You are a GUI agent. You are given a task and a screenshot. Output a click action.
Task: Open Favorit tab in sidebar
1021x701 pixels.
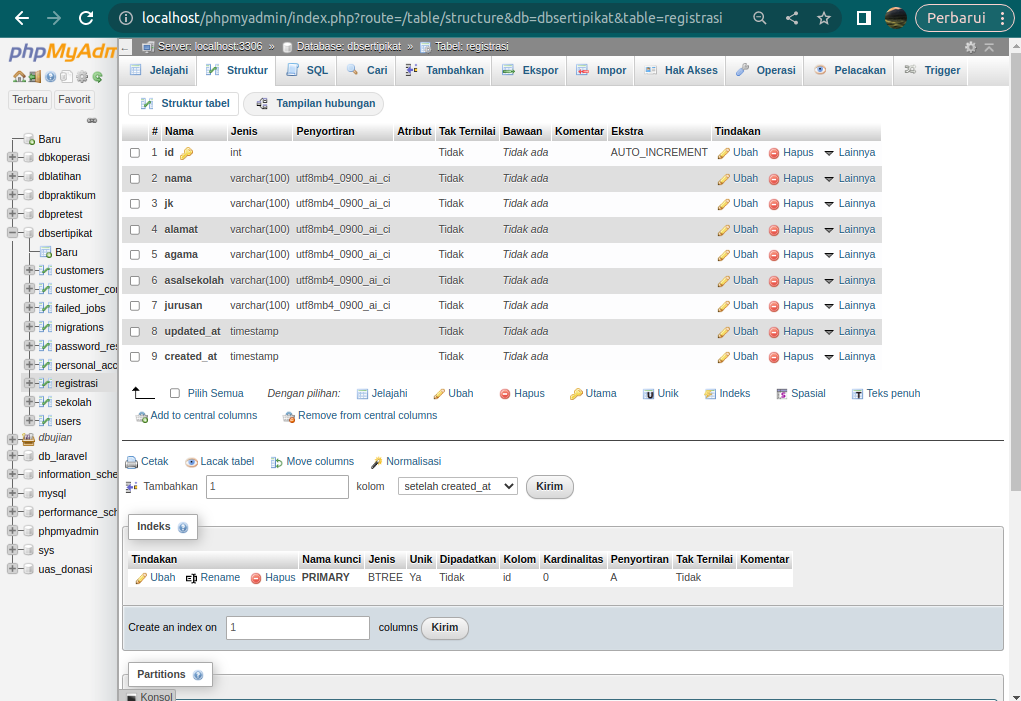74,100
